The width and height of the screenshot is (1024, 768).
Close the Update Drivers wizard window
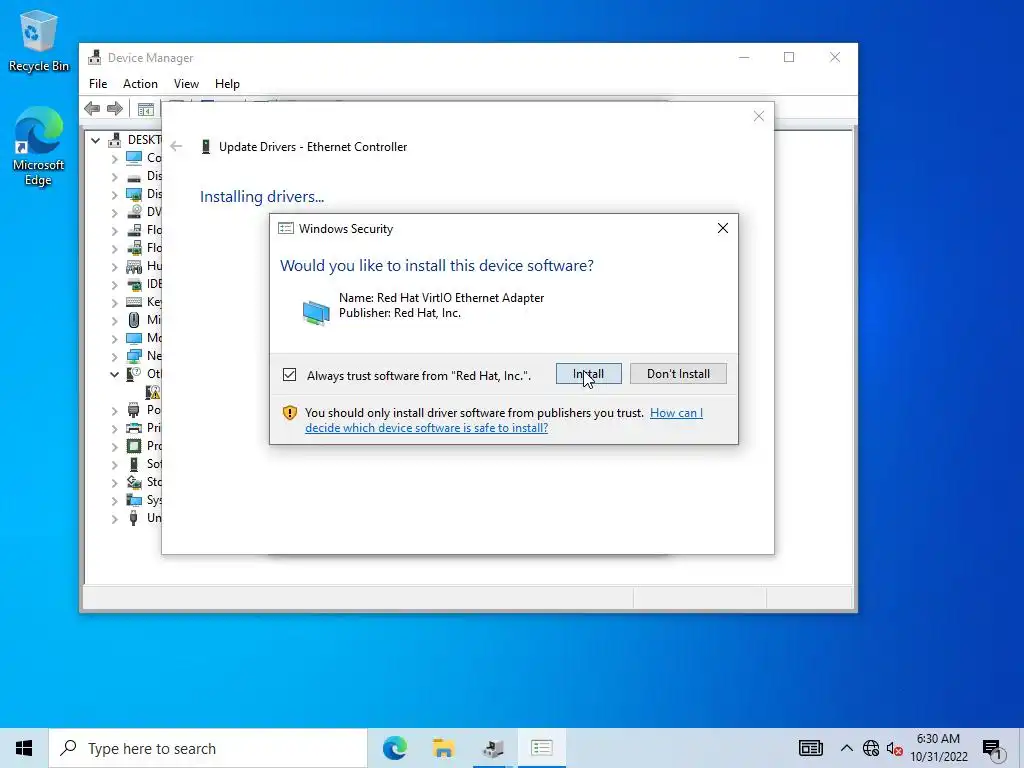coord(758,116)
